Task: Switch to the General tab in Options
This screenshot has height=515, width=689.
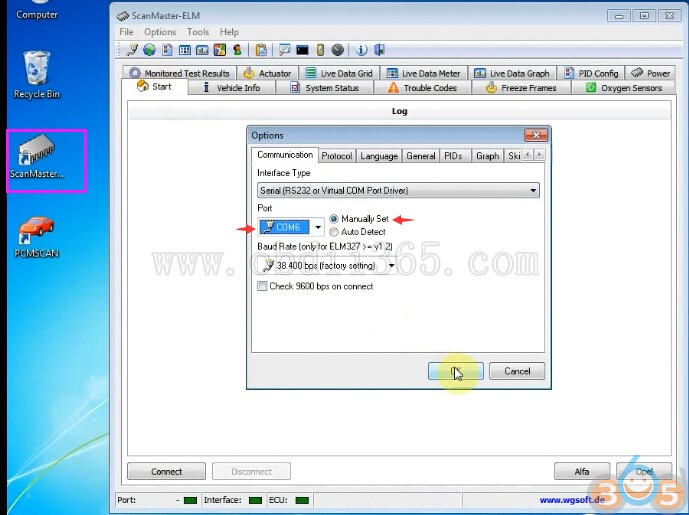Action: pyautogui.click(x=421, y=156)
